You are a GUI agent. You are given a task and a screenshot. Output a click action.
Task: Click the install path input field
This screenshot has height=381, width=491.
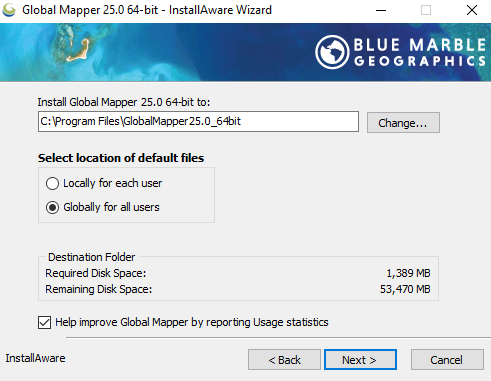click(198, 122)
